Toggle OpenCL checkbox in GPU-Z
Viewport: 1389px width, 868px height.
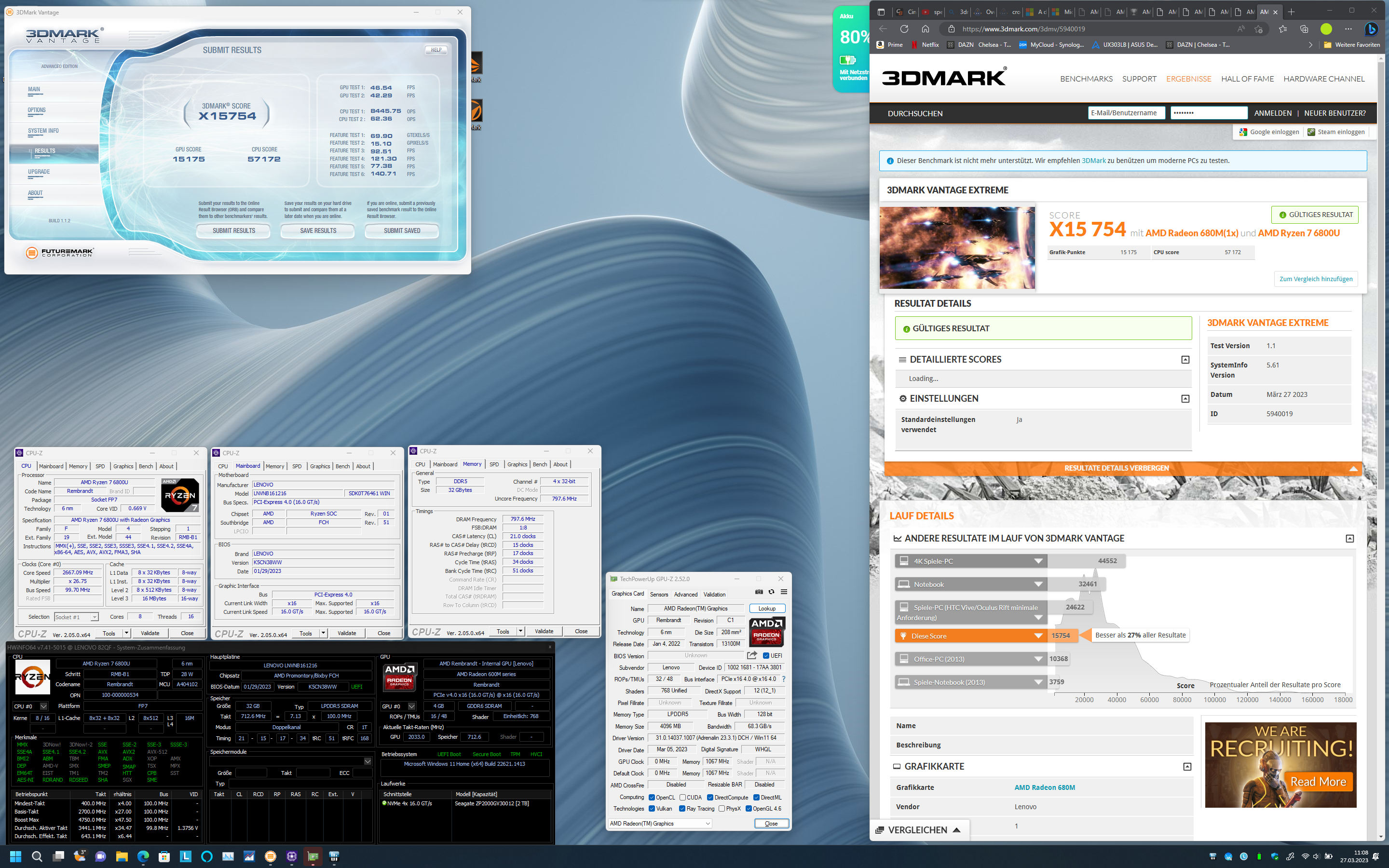pyautogui.click(x=652, y=798)
